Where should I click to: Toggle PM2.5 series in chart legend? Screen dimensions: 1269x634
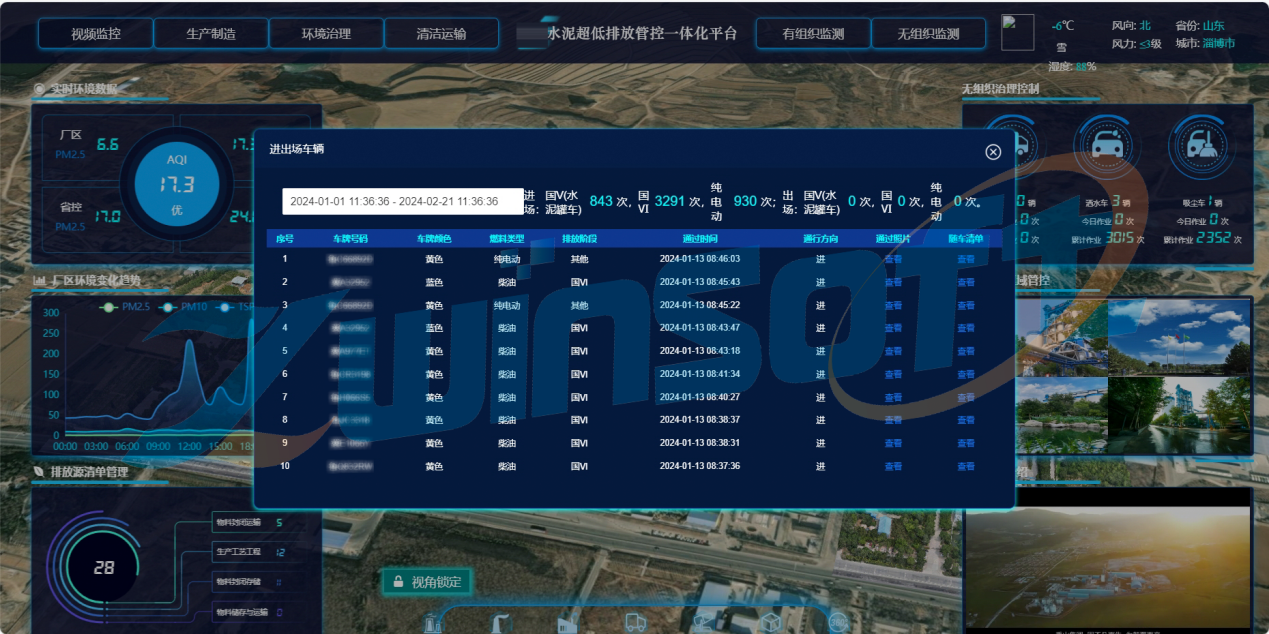(127, 307)
